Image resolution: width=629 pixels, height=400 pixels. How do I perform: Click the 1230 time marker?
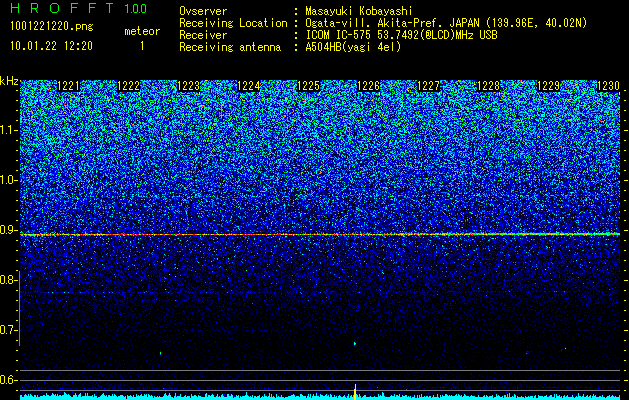608,86
